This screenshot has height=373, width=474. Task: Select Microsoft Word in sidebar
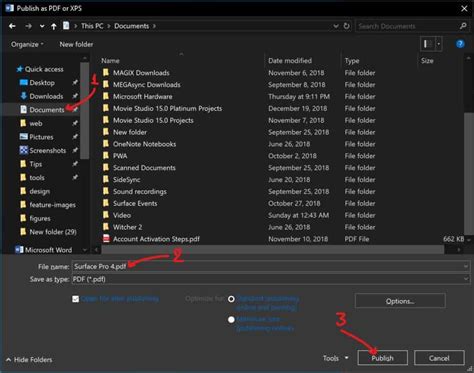(x=43, y=250)
